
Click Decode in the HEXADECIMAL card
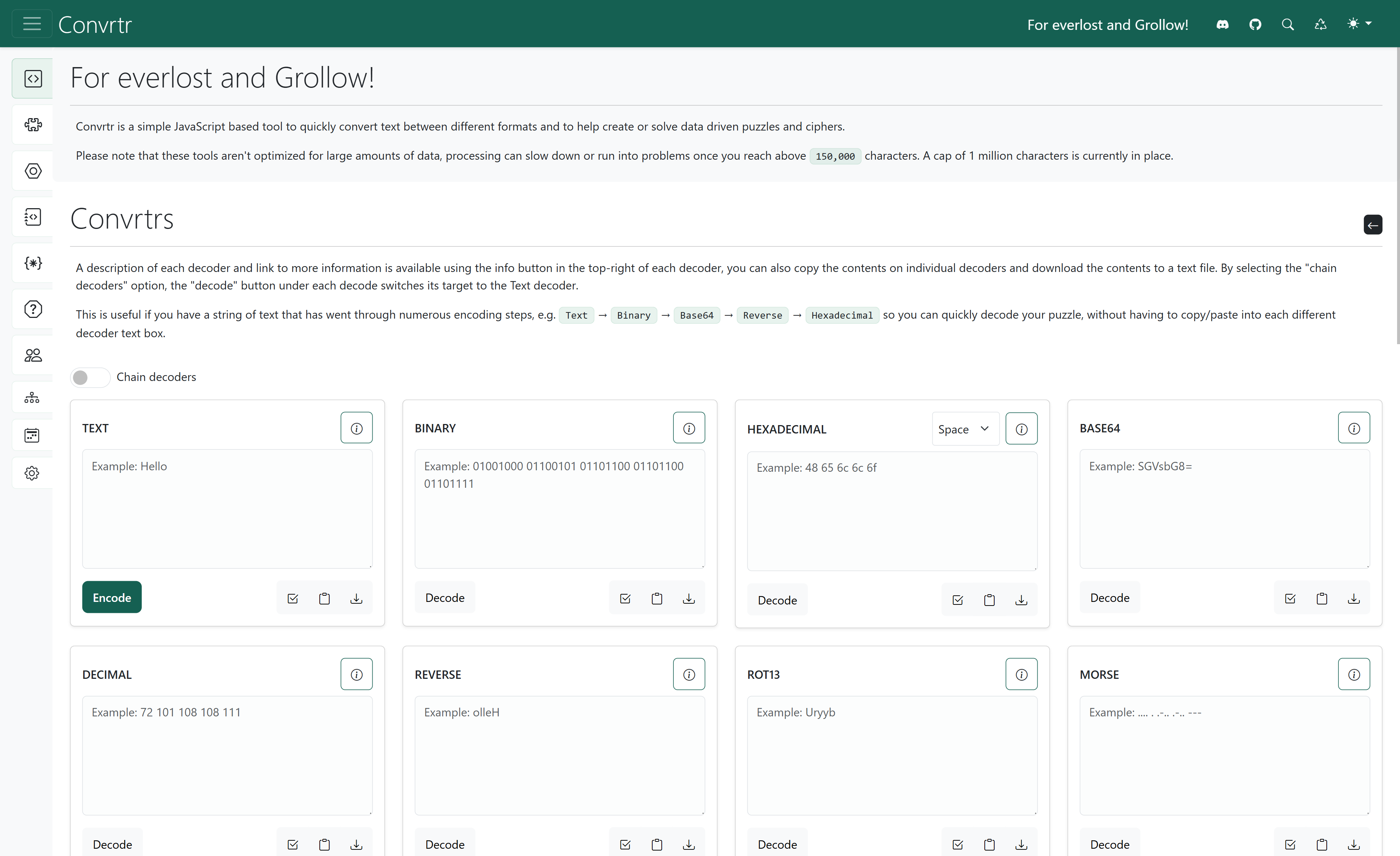coord(777,600)
